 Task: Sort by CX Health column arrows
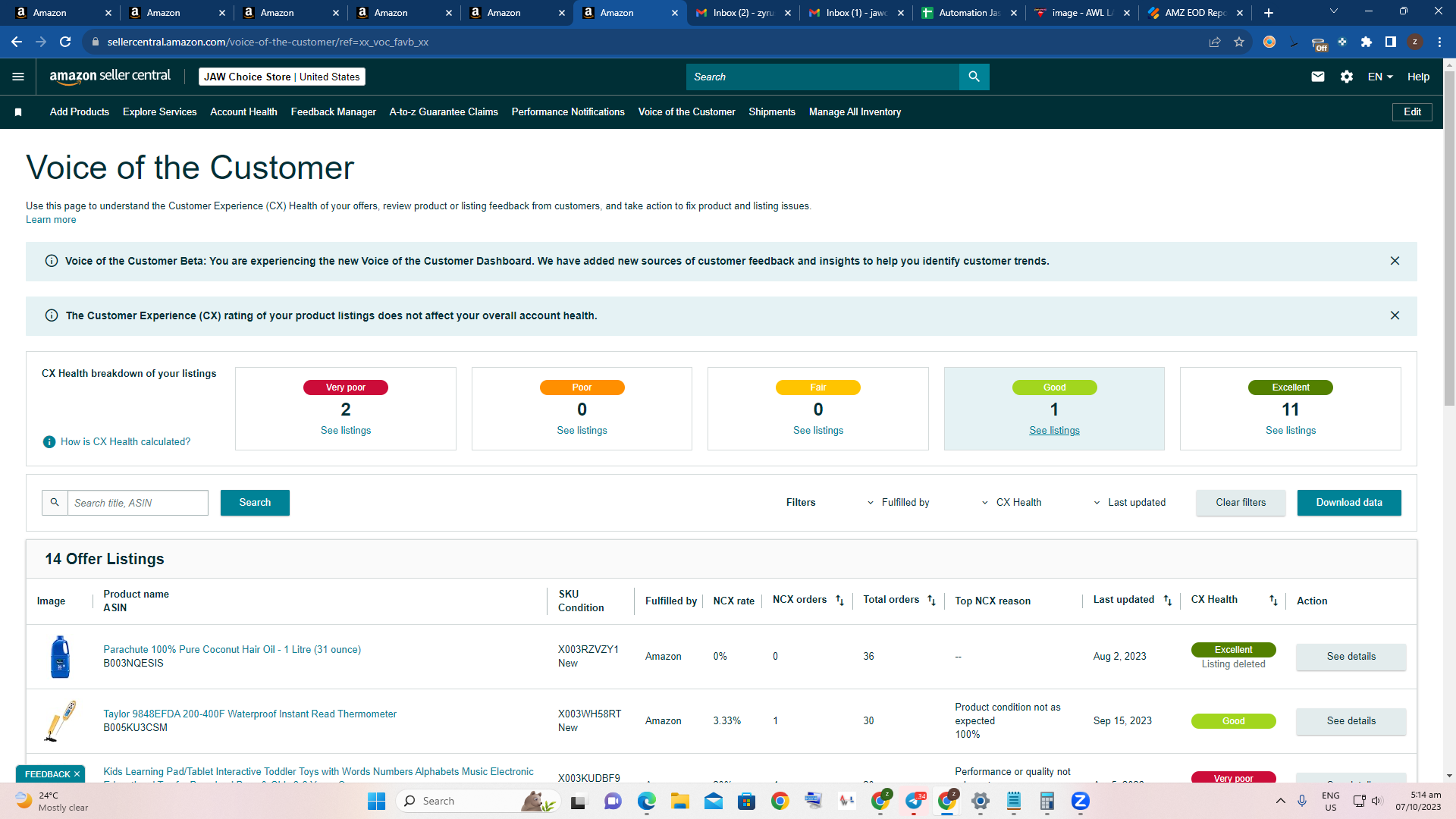tap(1273, 601)
